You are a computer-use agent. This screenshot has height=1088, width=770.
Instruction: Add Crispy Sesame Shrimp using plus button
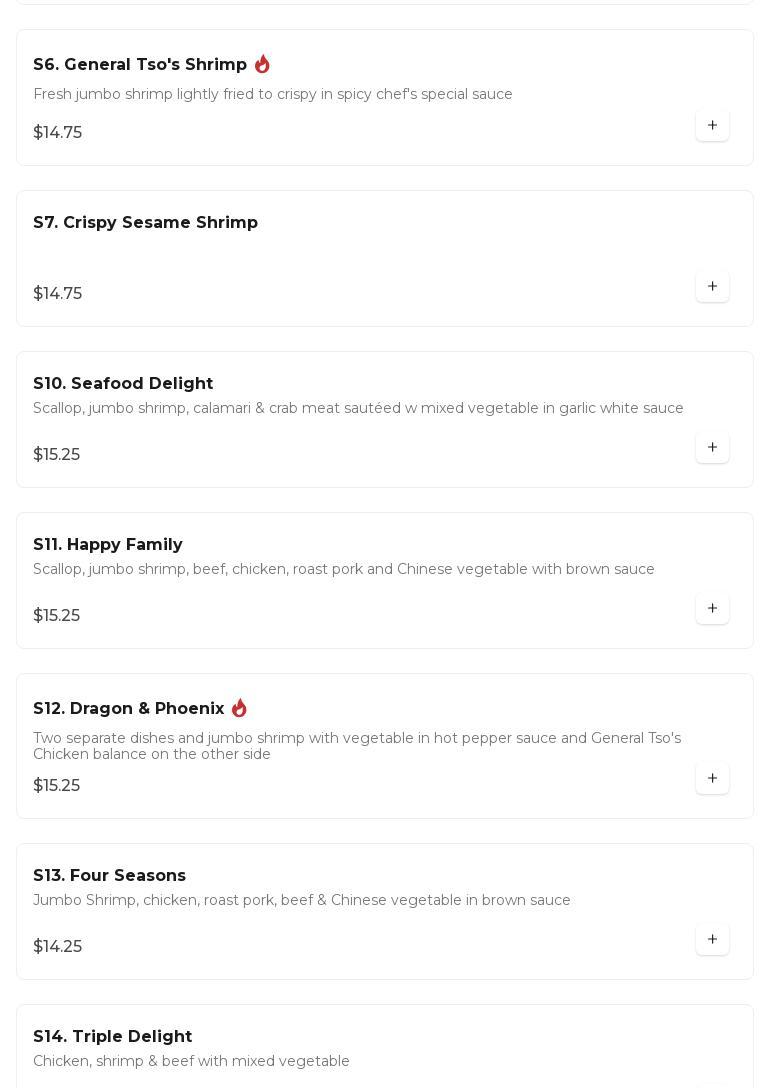pyautogui.click(x=712, y=287)
